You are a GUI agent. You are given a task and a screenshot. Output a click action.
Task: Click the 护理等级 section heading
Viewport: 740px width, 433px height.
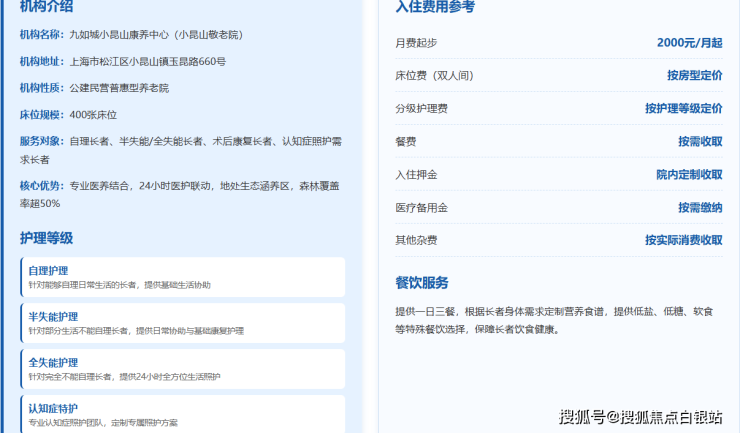pos(46,238)
